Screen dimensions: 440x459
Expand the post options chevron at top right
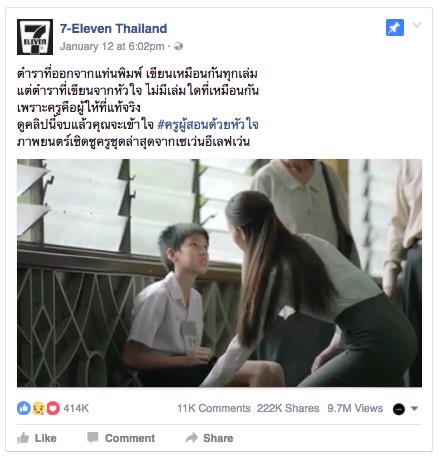pos(417,25)
